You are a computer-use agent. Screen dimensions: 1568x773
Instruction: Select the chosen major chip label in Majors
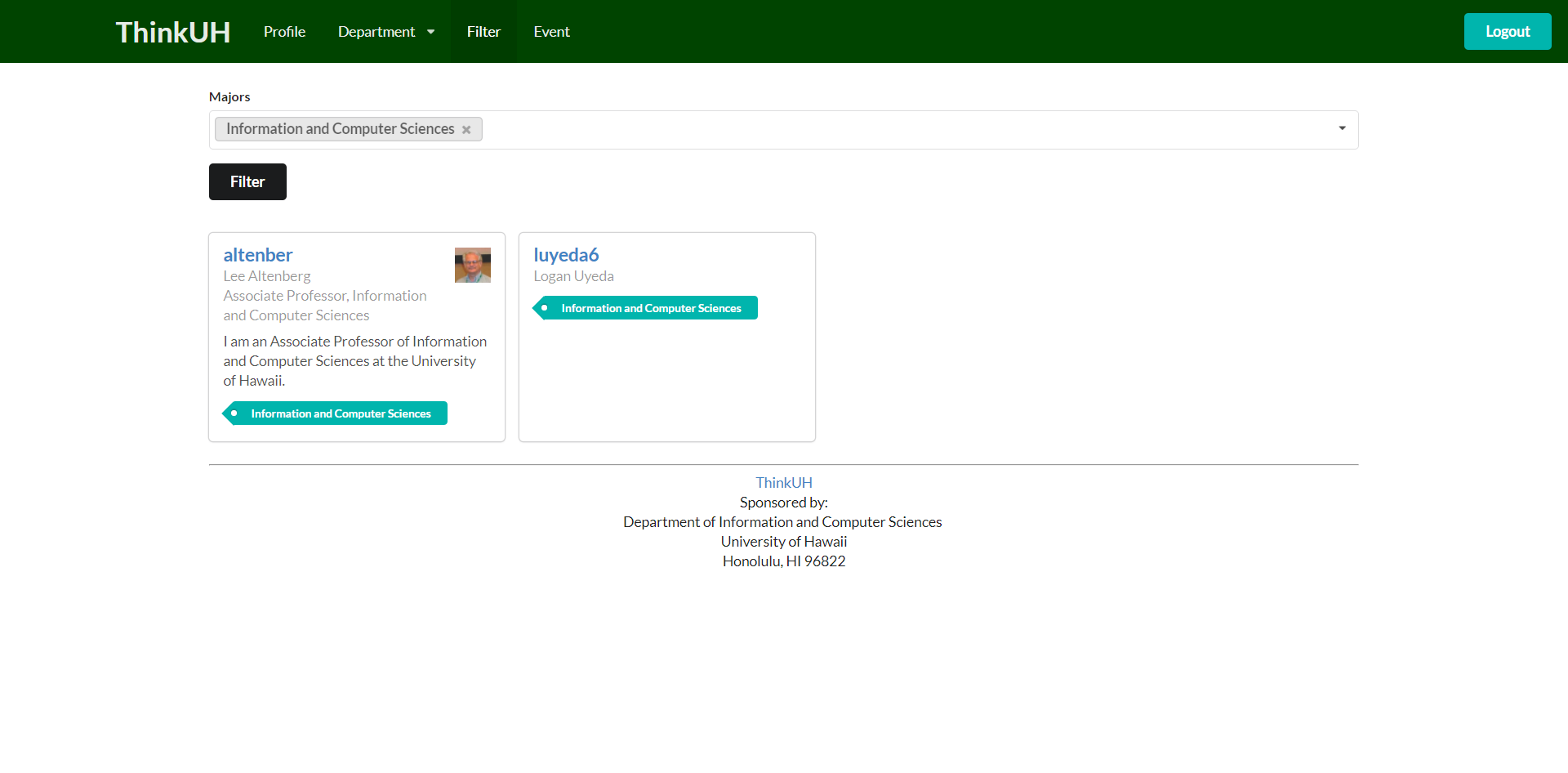click(x=340, y=129)
